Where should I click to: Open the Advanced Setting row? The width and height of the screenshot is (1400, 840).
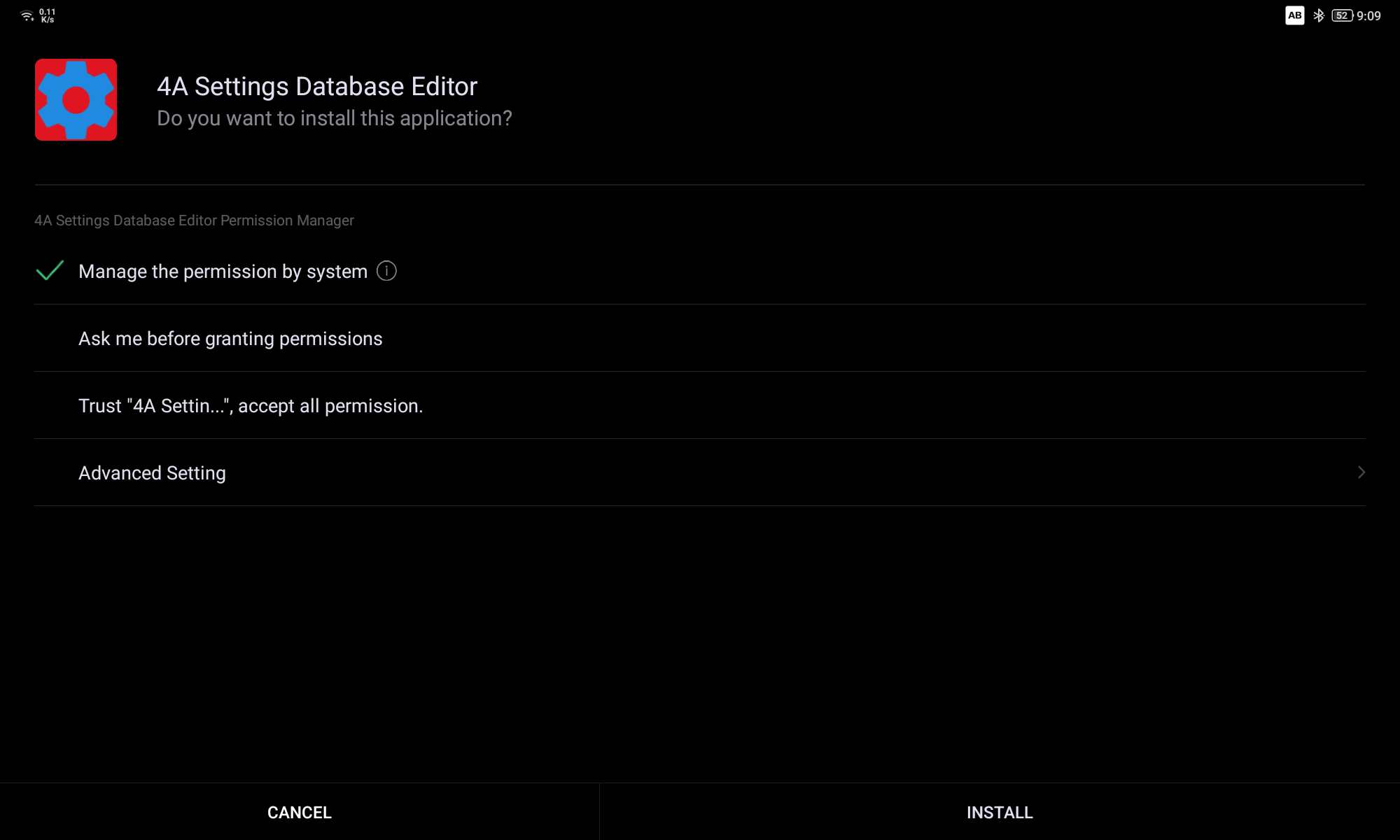coord(152,473)
